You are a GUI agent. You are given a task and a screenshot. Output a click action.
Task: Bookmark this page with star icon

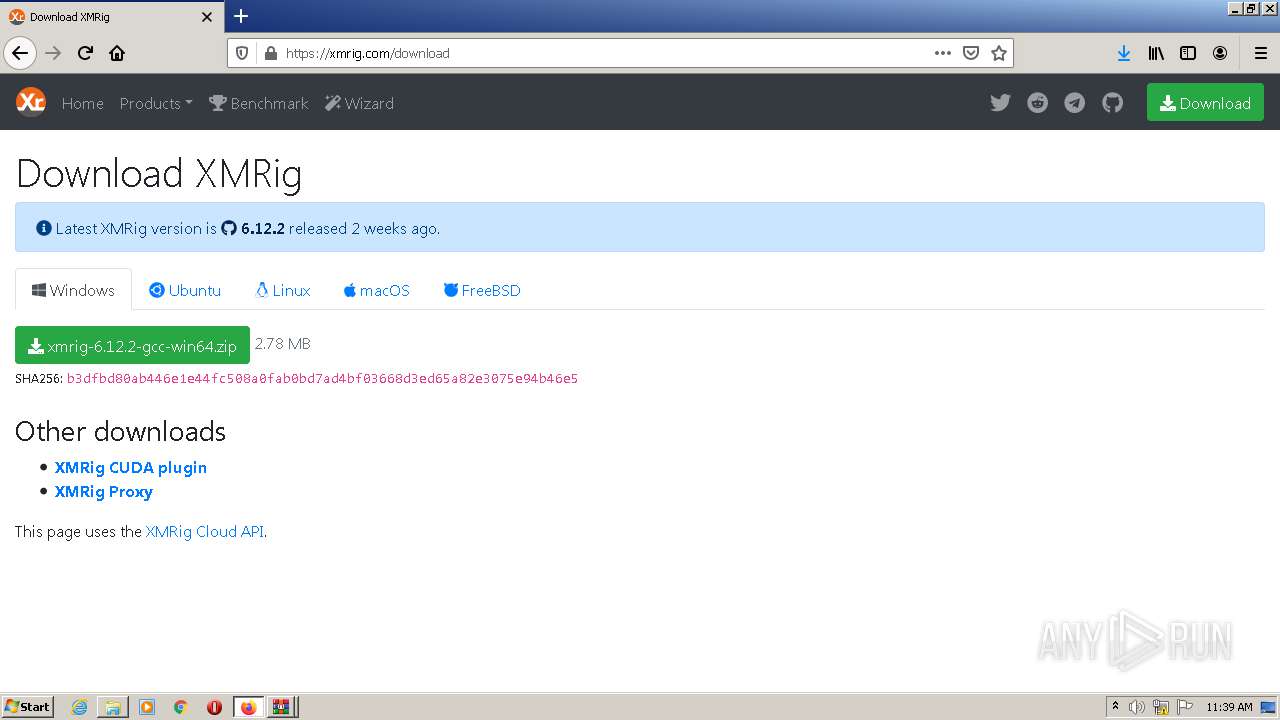tap(998, 53)
